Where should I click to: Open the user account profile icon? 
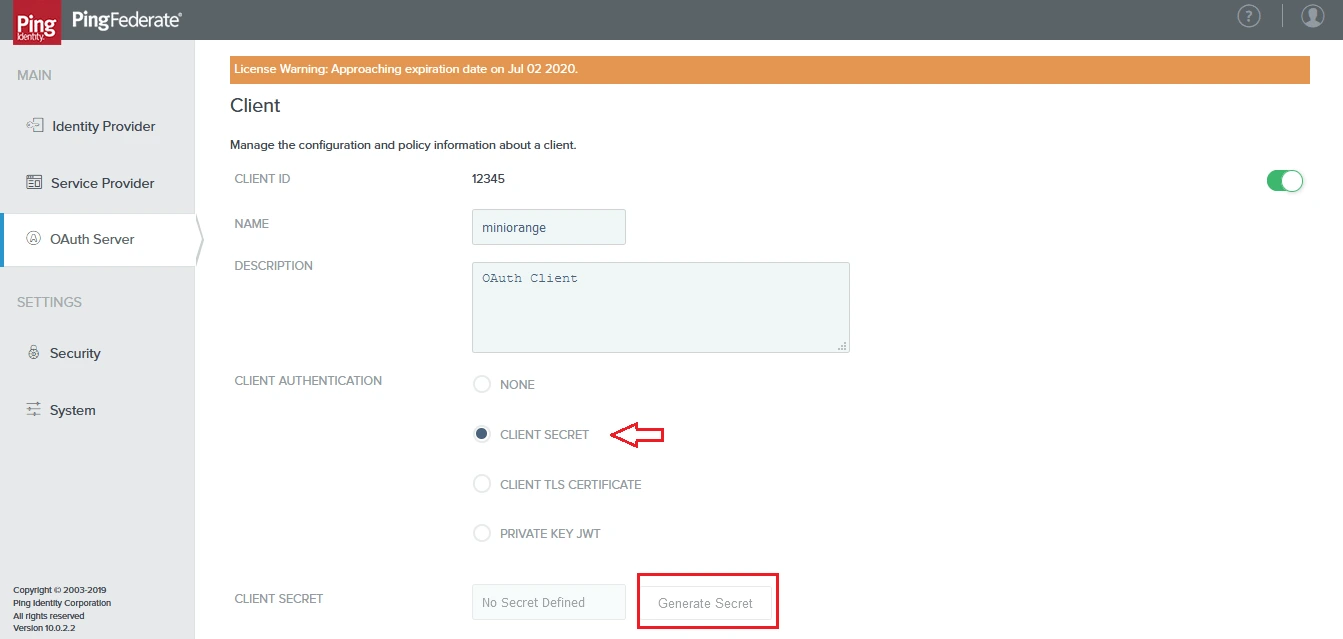pyautogui.click(x=1312, y=16)
